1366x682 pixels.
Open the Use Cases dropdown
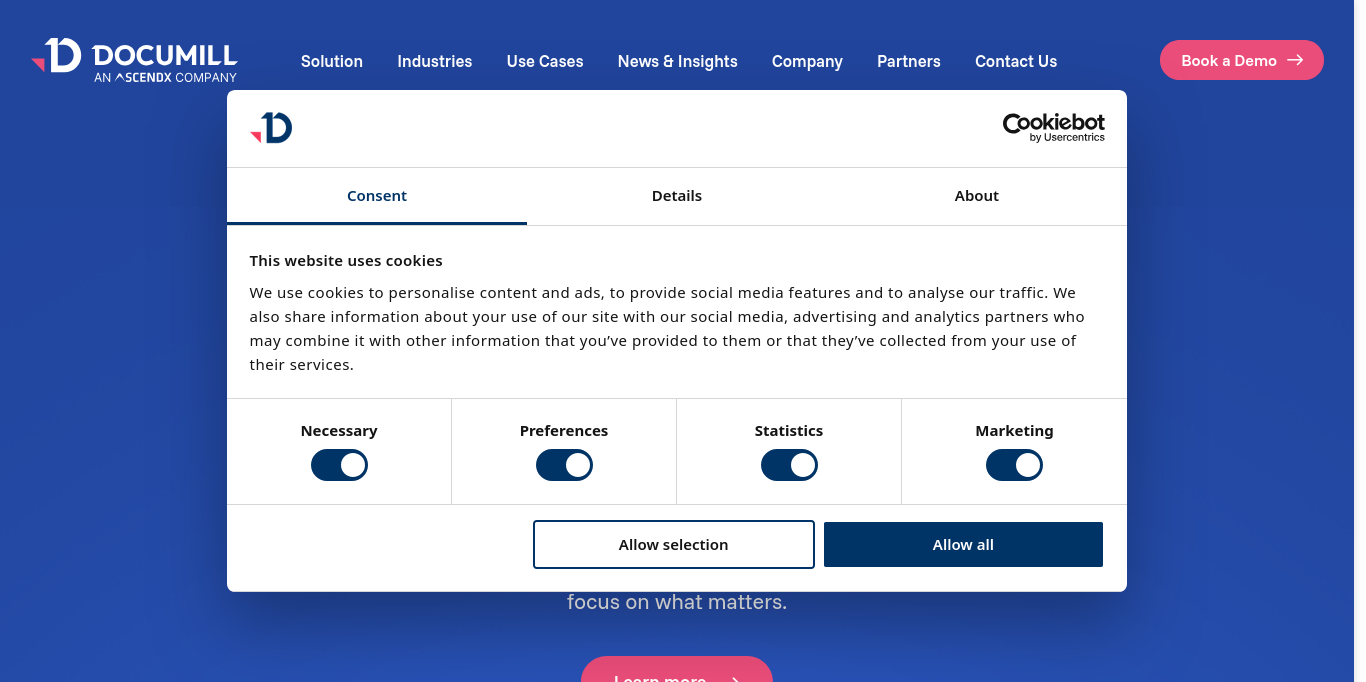coord(545,61)
